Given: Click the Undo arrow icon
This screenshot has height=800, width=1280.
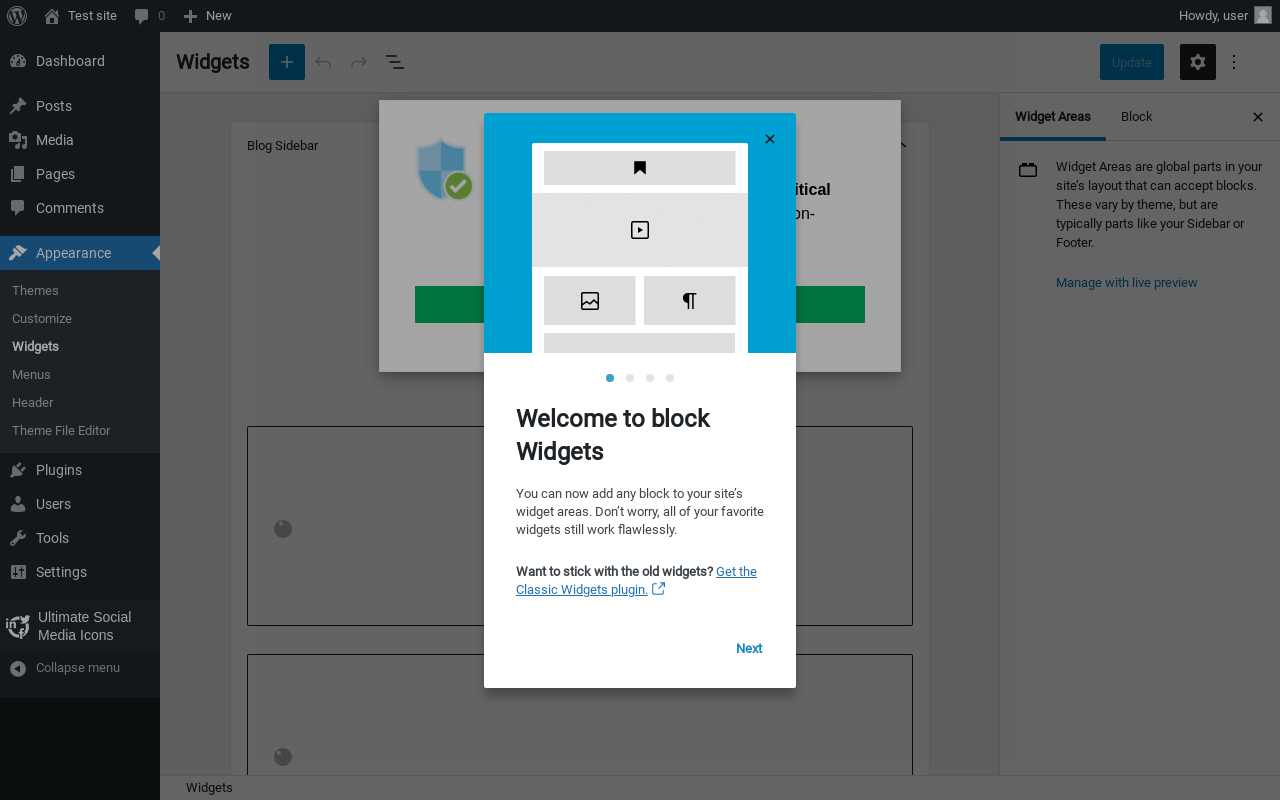Looking at the screenshot, I should (x=323, y=62).
